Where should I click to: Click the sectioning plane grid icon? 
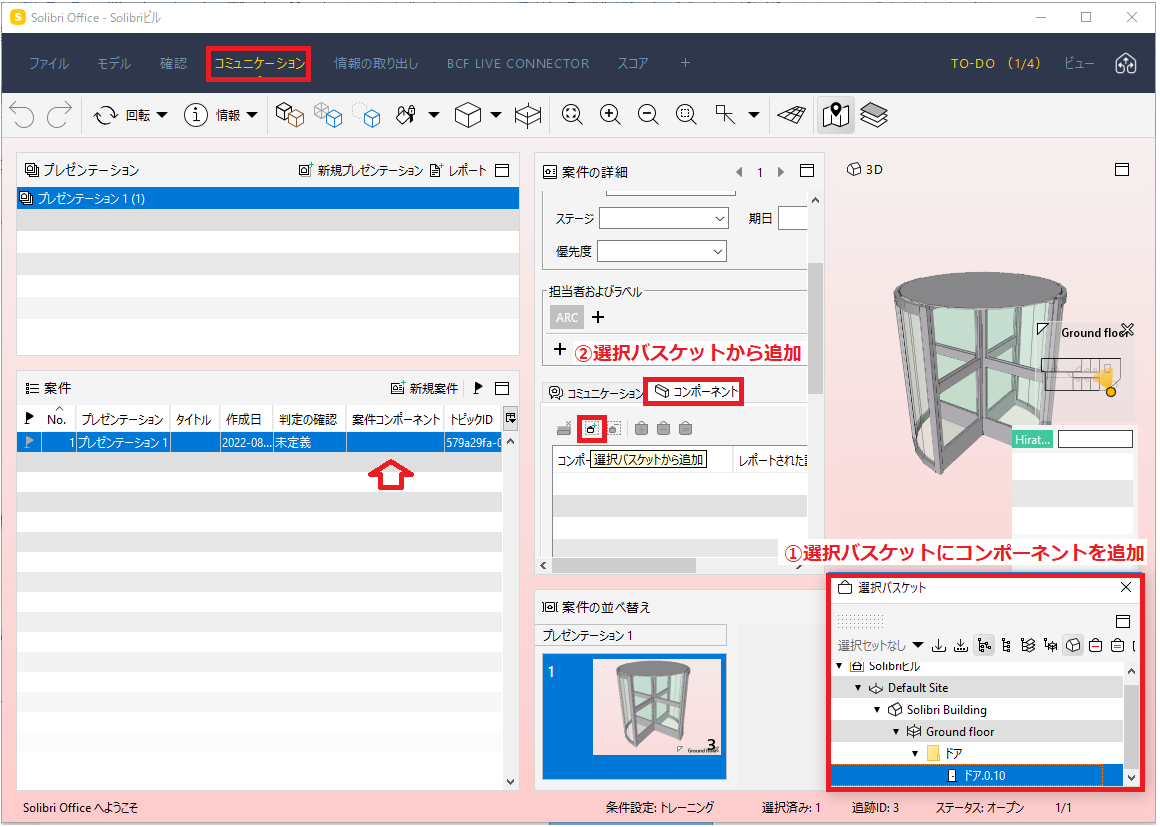tap(791, 115)
